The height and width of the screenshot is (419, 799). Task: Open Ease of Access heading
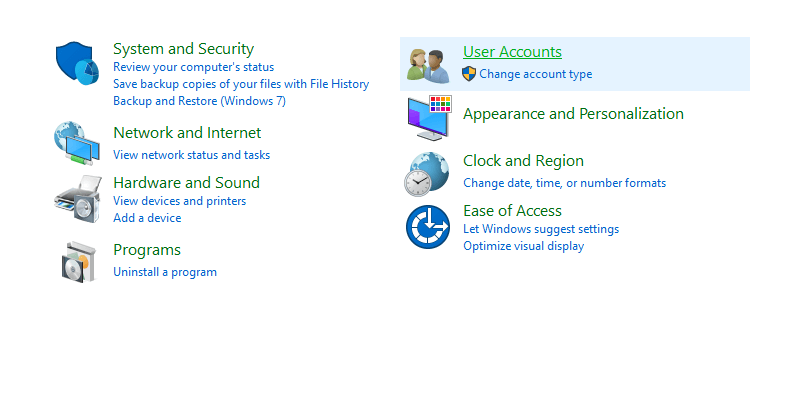coord(512,211)
